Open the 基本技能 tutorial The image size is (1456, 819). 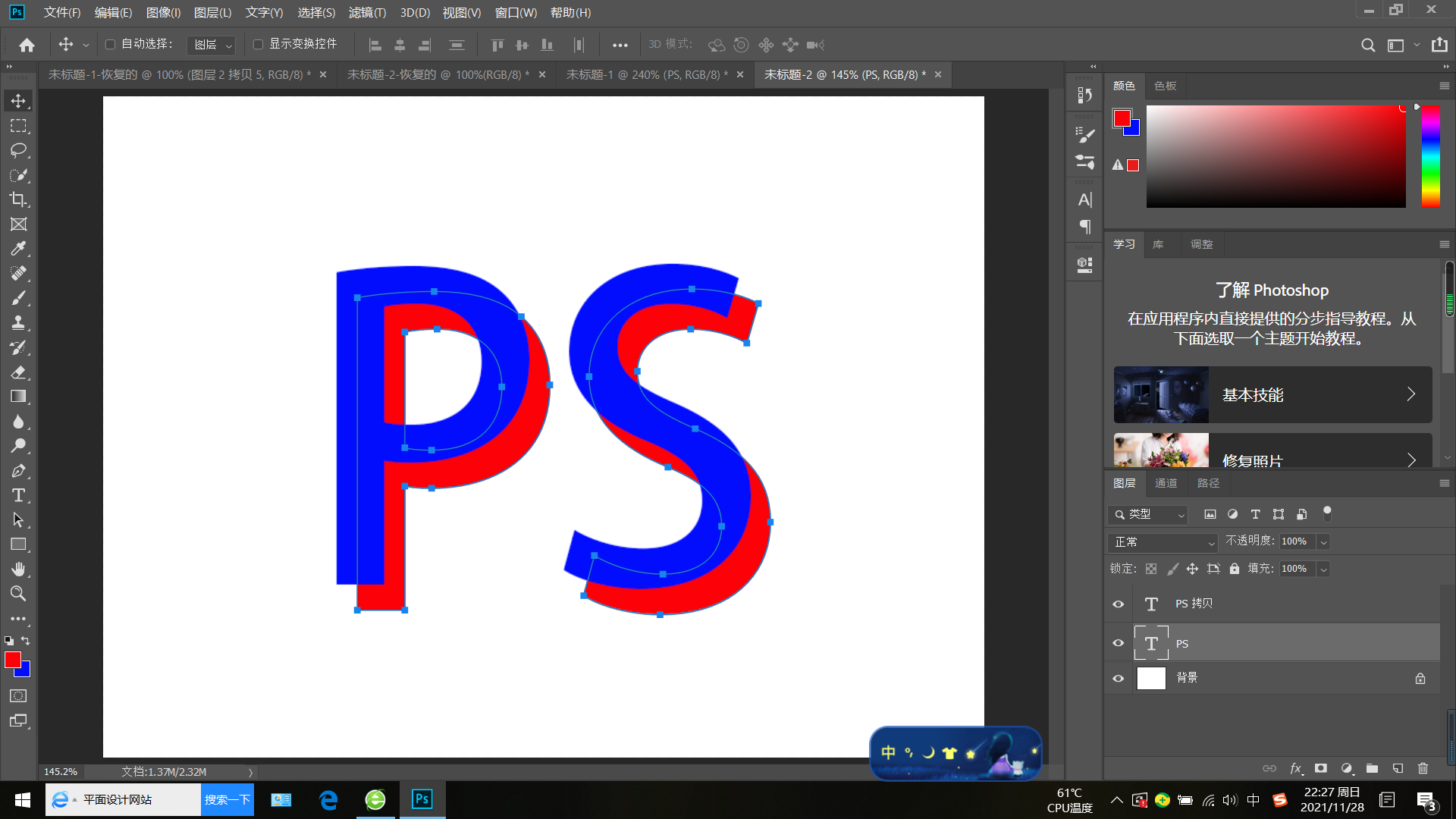pyautogui.click(x=1272, y=395)
